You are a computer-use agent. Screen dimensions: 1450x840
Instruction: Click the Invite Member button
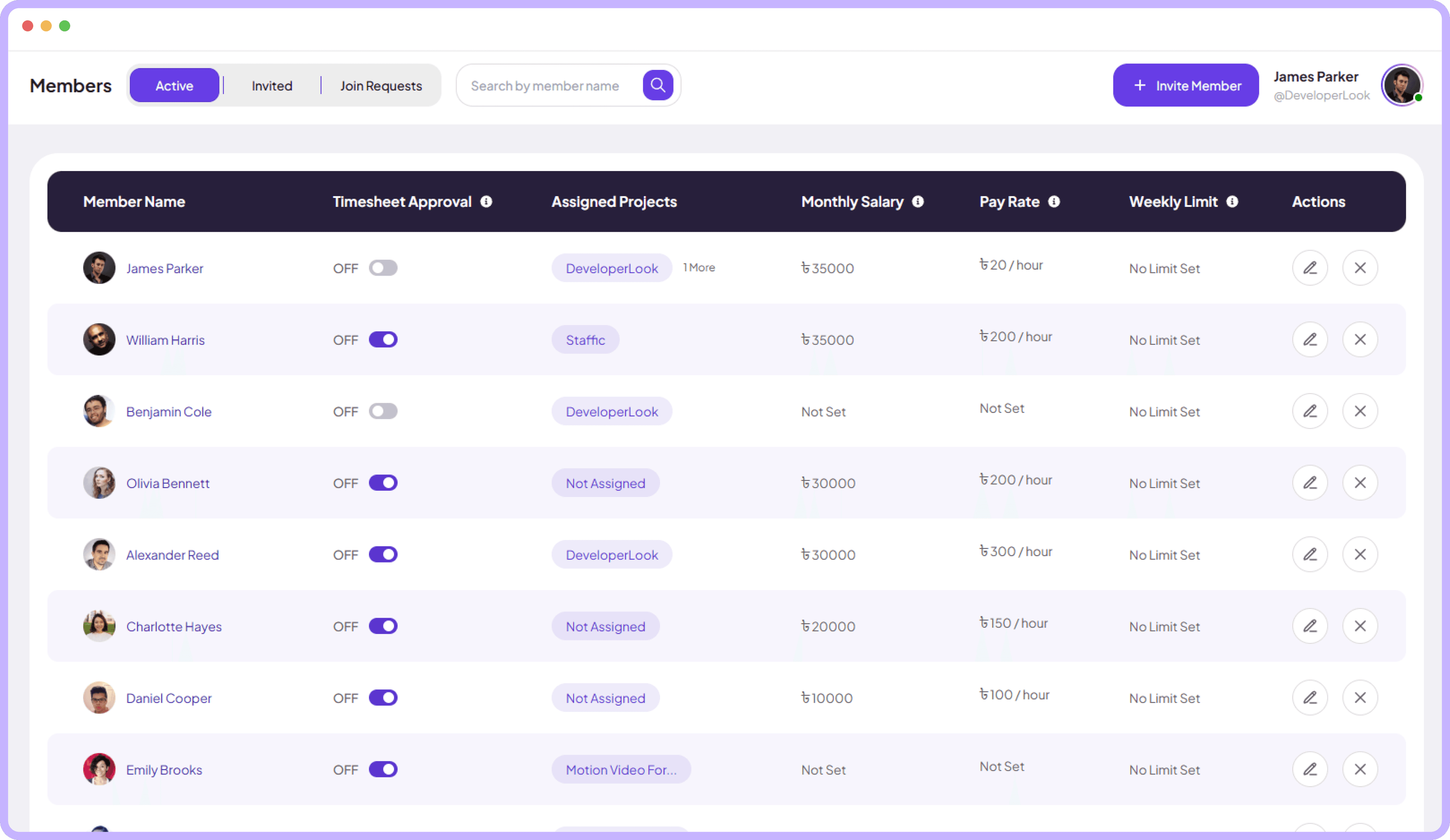click(1186, 85)
